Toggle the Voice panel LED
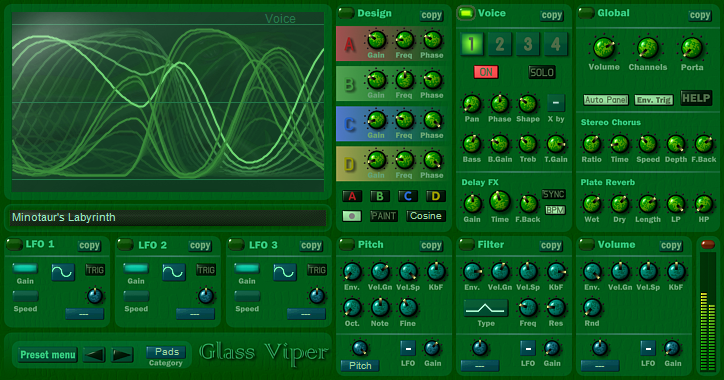The image size is (724, 380). coord(466,13)
